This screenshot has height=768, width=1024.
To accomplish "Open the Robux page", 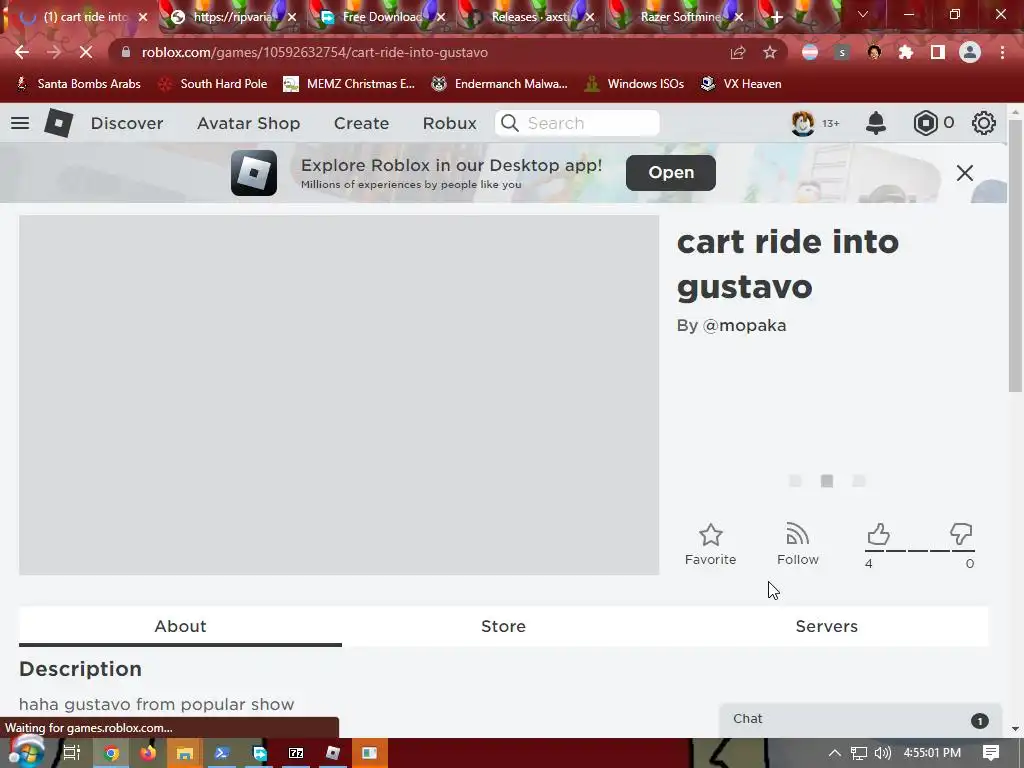I will [x=449, y=123].
